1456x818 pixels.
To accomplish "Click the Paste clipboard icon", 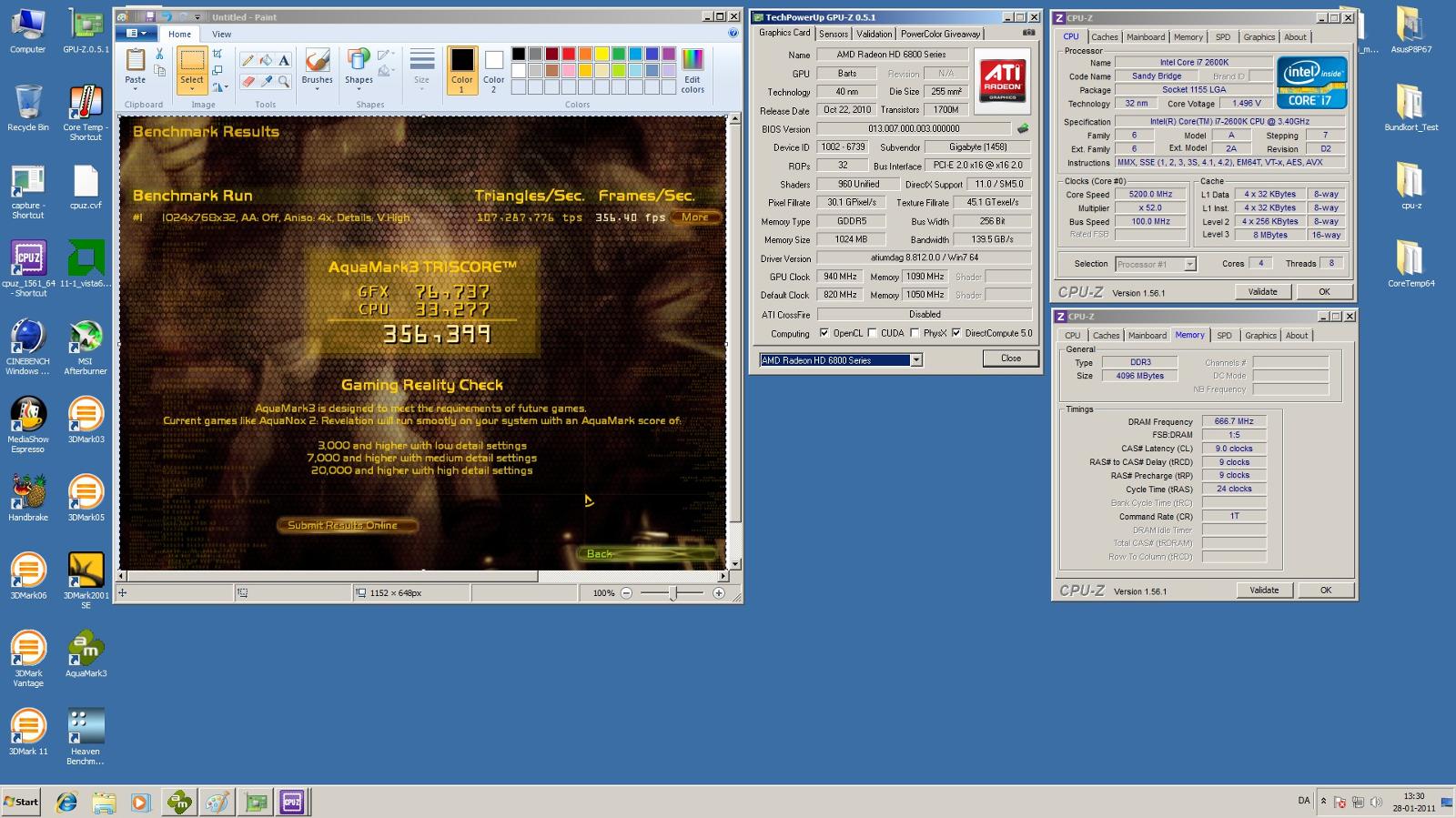I will (x=135, y=60).
